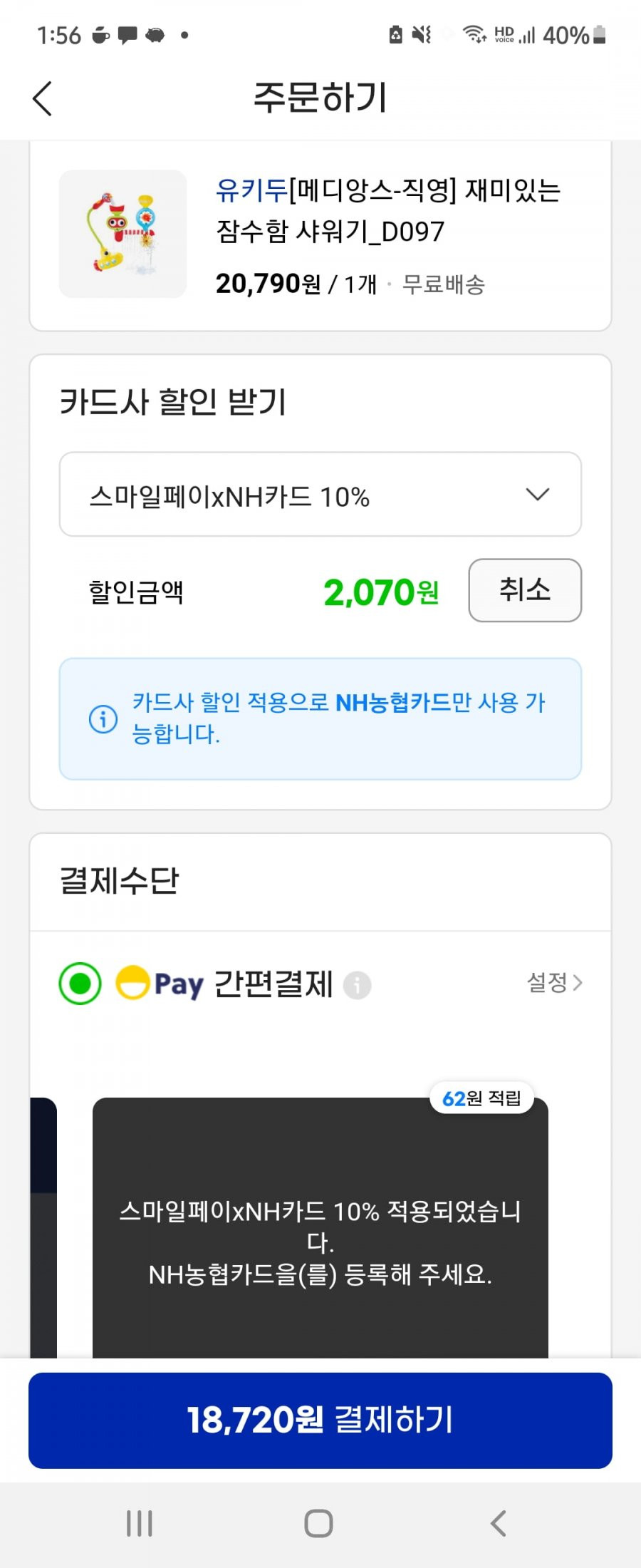641x1568 pixels.
Task: Select the Smile Pay 간편결제 radio button
Action: click(x=80, y=984)
